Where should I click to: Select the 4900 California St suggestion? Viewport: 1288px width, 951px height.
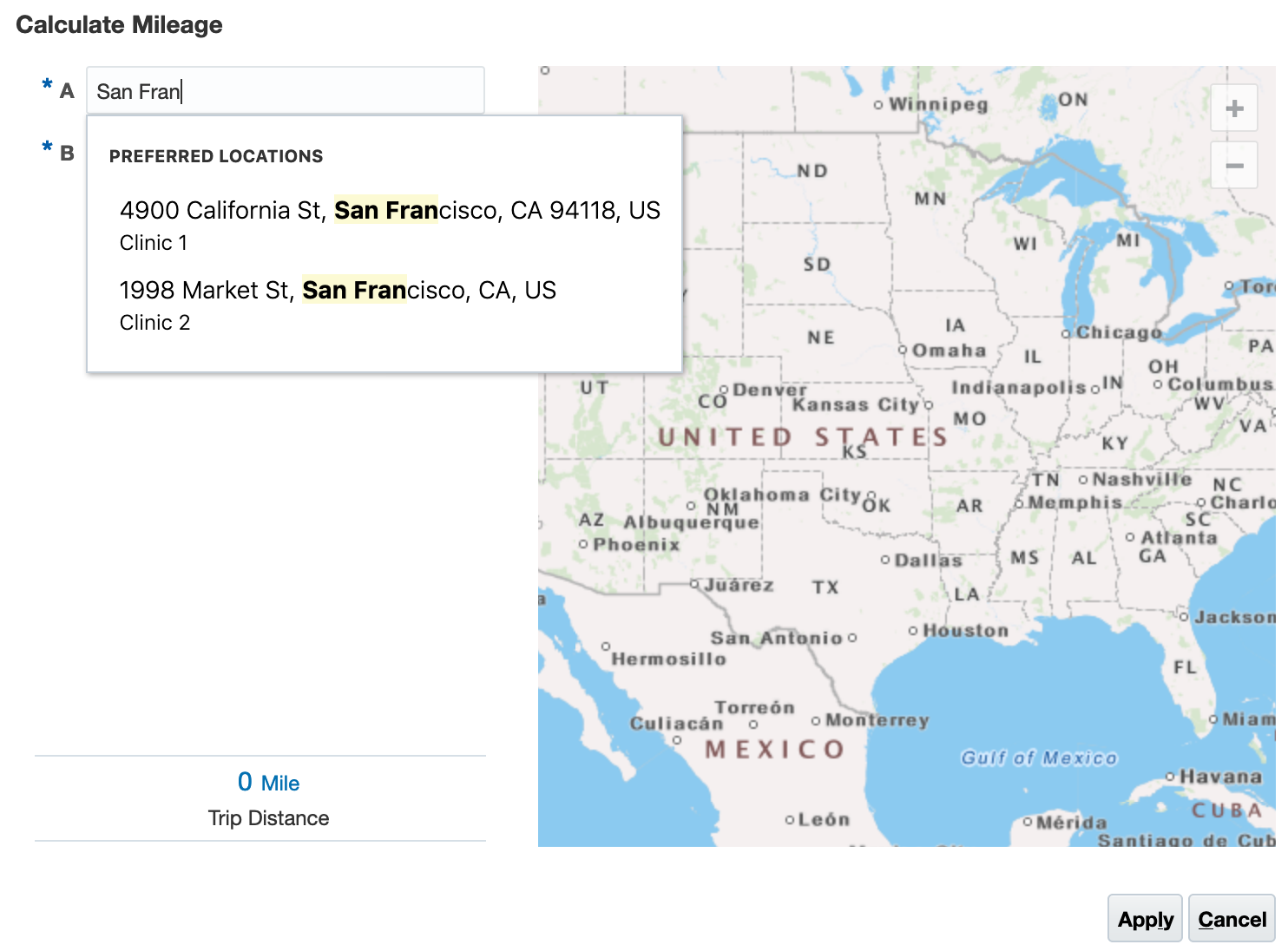390,225
